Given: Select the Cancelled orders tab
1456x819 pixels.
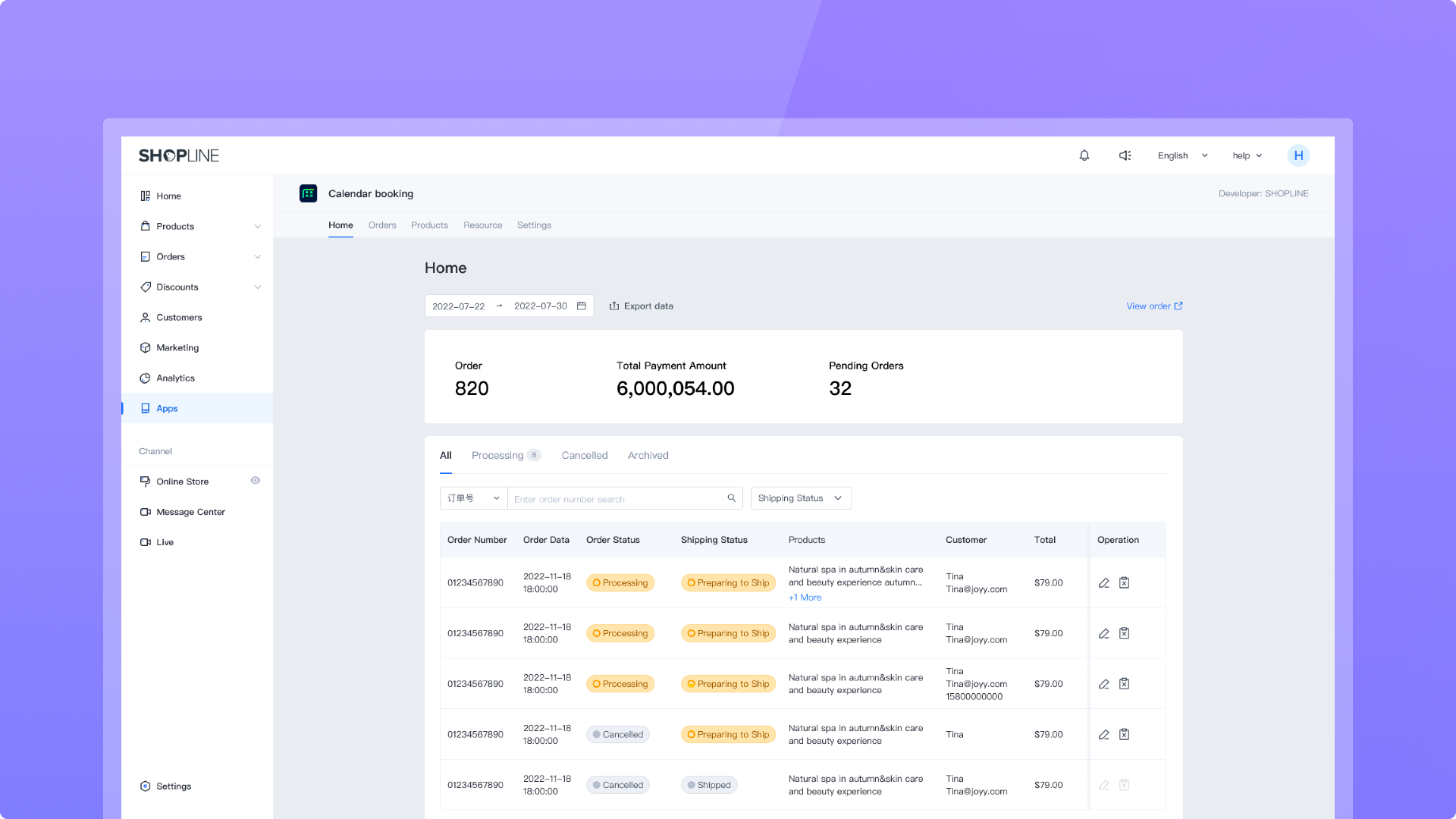Looking at the screenshot, I should click(585, 455).
